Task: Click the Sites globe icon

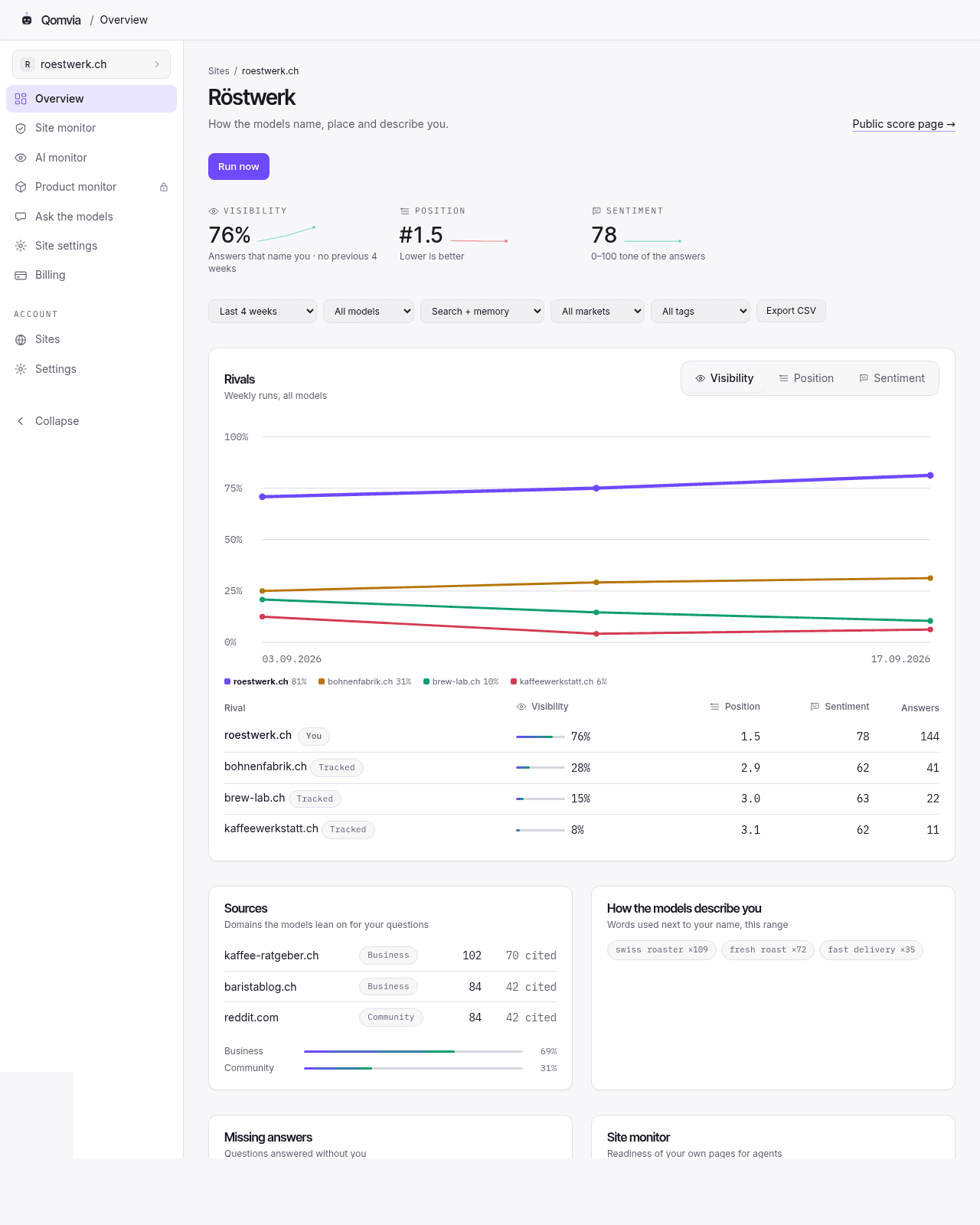Action: [21, 339]
